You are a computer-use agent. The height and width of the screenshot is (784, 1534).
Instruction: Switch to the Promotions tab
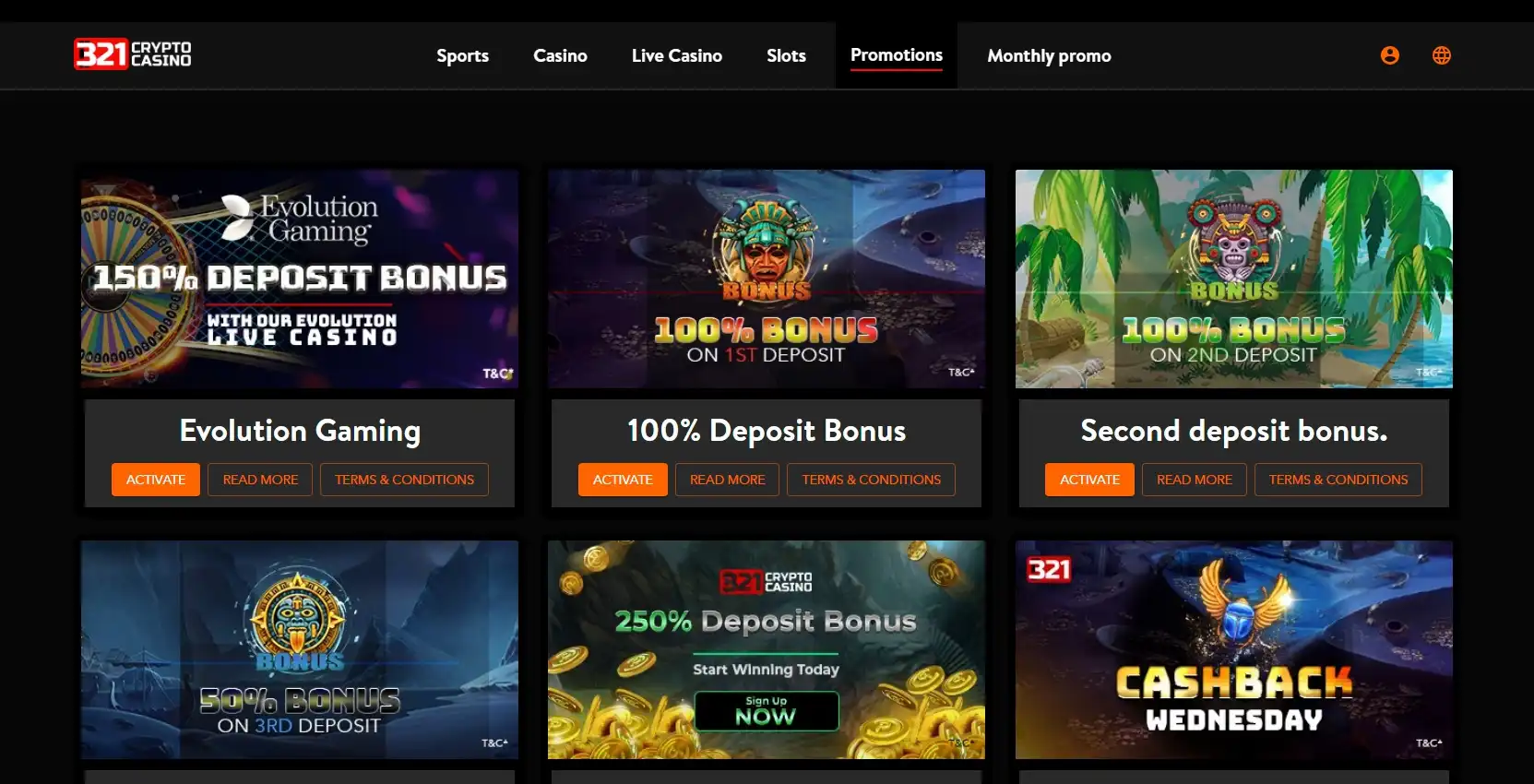(897, 55)
